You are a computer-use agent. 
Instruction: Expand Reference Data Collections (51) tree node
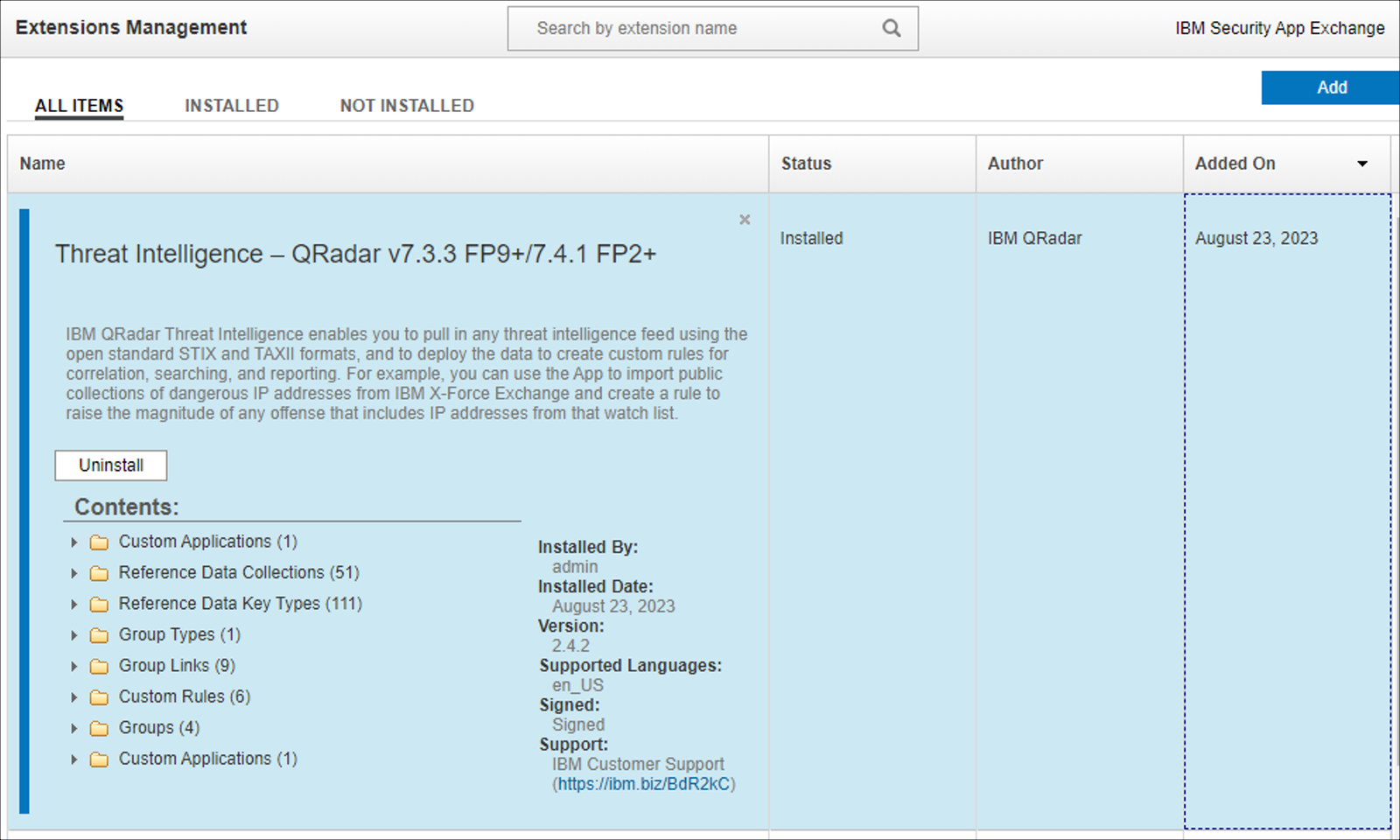[74, 573]
